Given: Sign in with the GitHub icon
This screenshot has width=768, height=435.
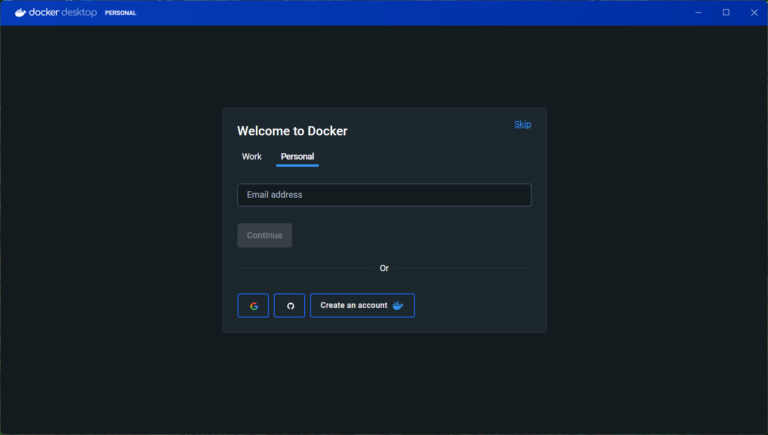Looking at the screenshot, I should [289, 306].
